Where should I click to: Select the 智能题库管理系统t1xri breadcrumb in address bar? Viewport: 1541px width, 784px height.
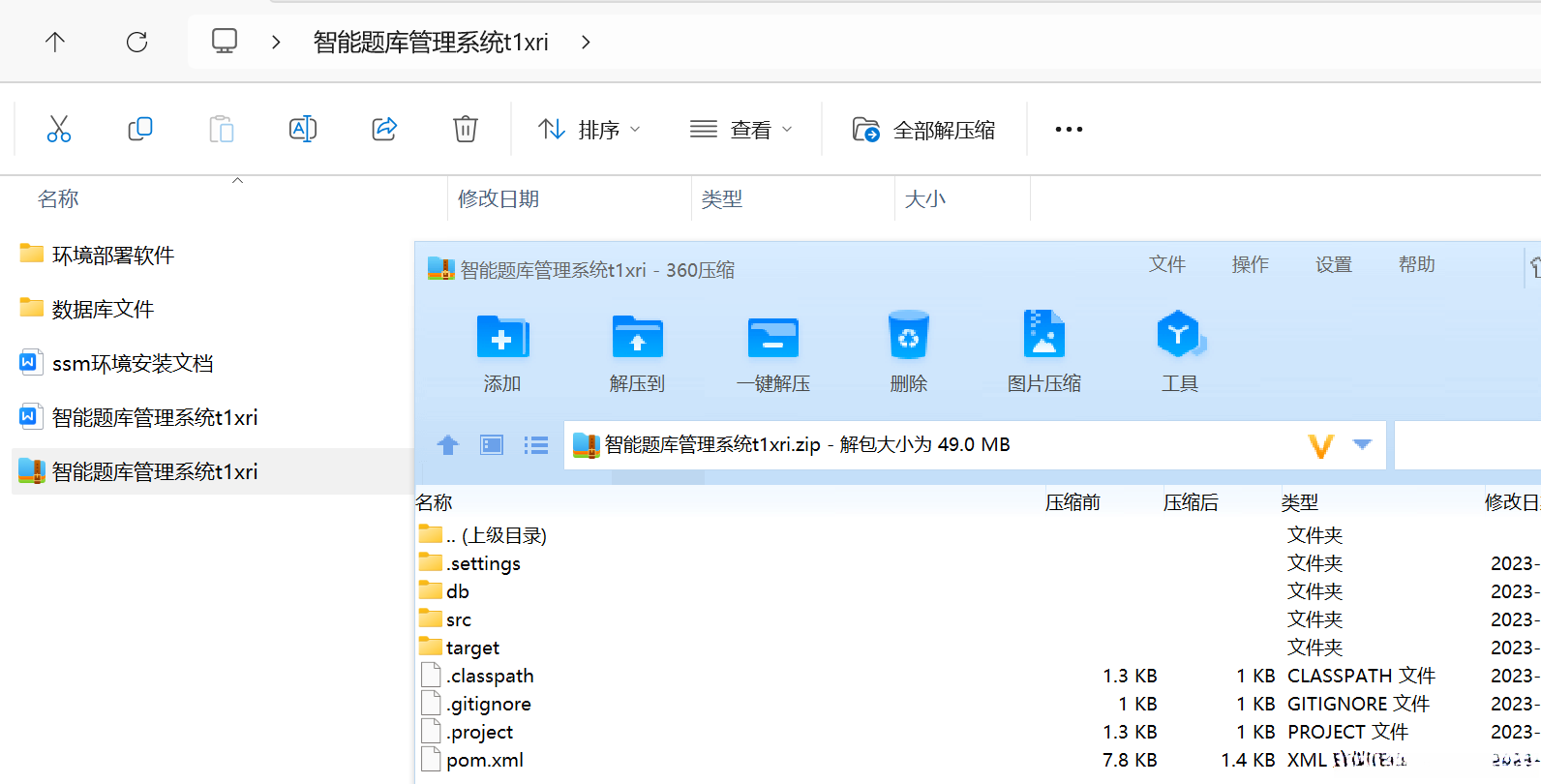tap(431, 42)
